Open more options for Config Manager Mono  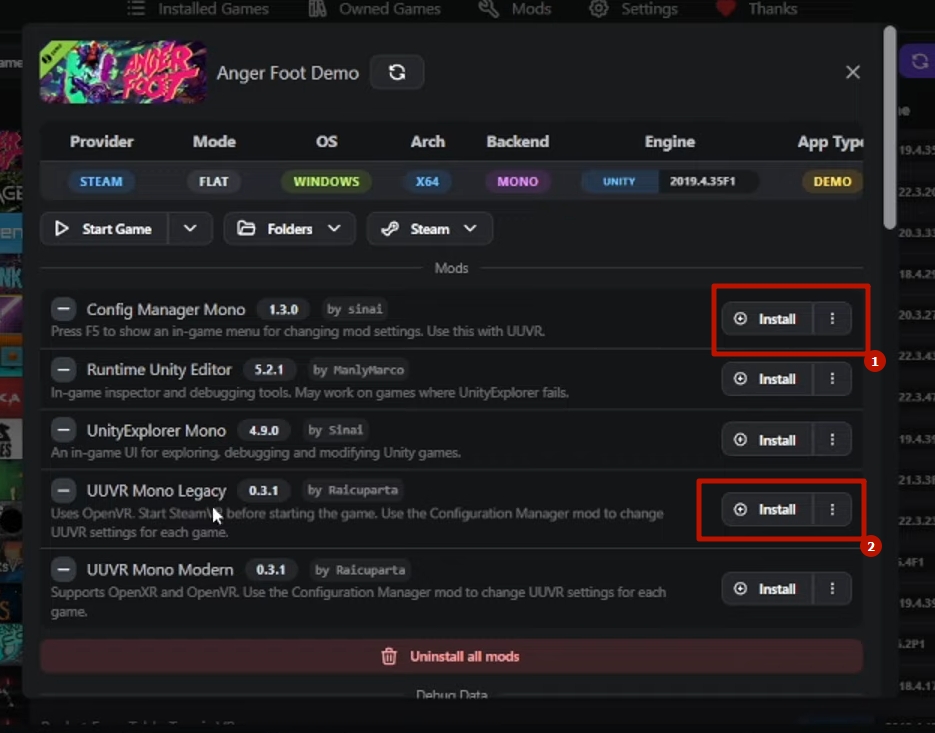832,318
